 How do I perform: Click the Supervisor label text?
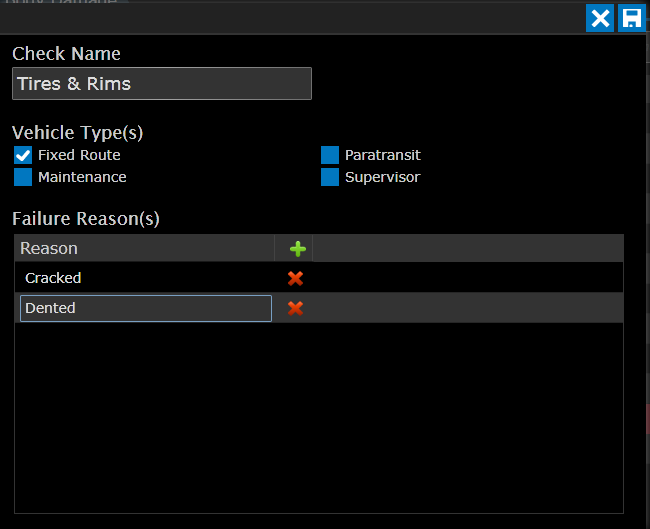pos(382,177)
